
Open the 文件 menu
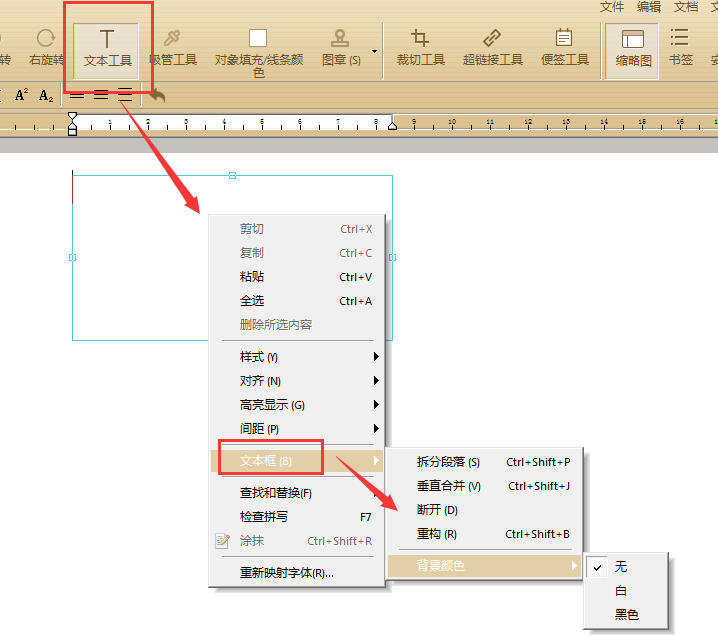pyautogui.click(x=612, y=7)
